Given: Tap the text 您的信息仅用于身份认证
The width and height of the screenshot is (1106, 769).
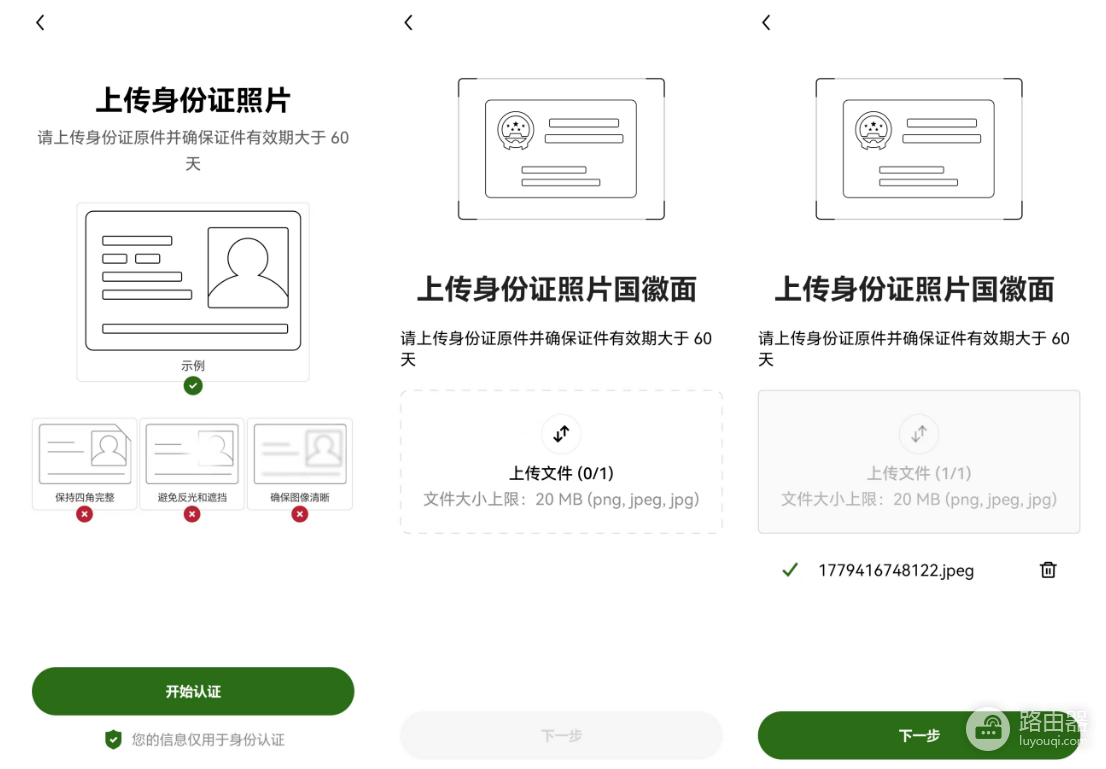Looking at the screenshot, I should click(x=208, y=739).
